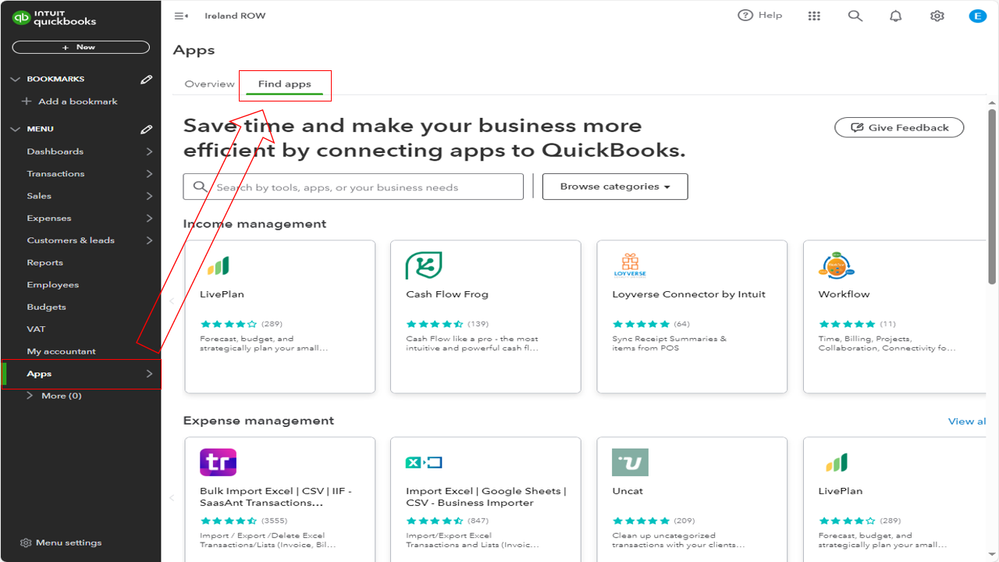Click the Cash Flow Frog app icon
Viewport: 999px width, 562px height.
tap(423, 266)
